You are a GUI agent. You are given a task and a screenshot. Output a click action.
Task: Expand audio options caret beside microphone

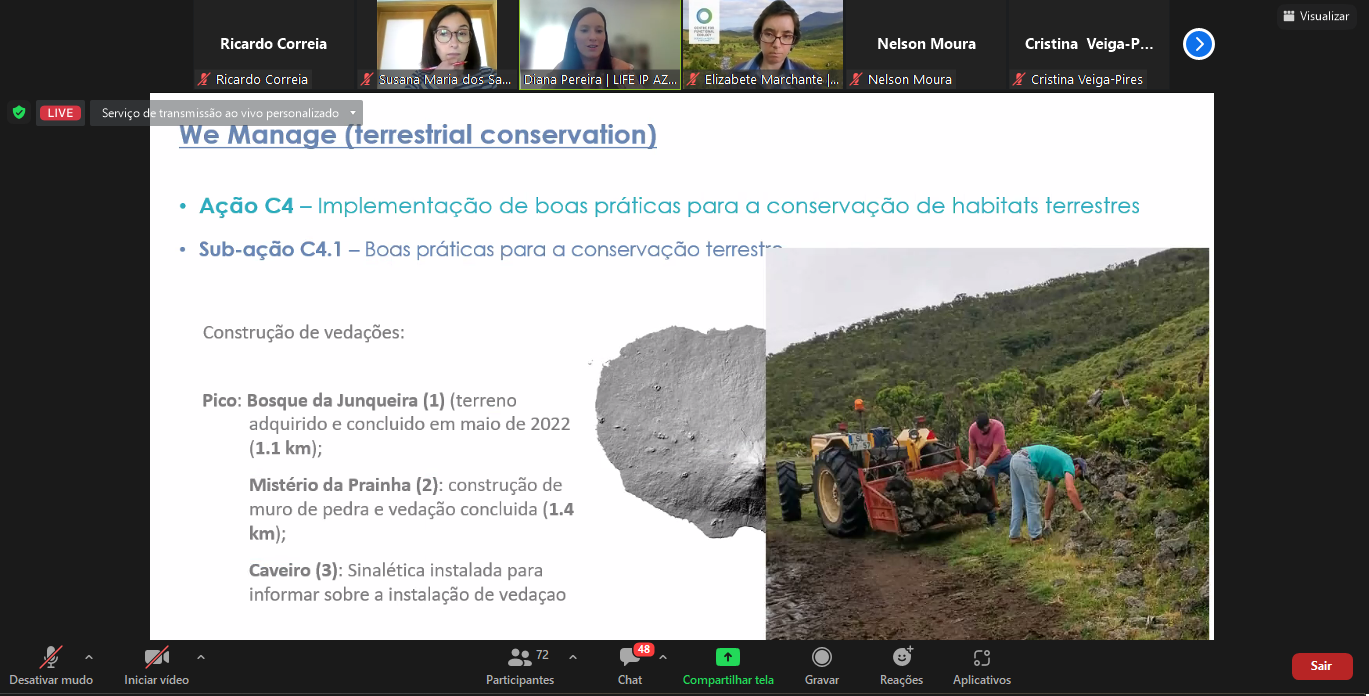point(89,657)
